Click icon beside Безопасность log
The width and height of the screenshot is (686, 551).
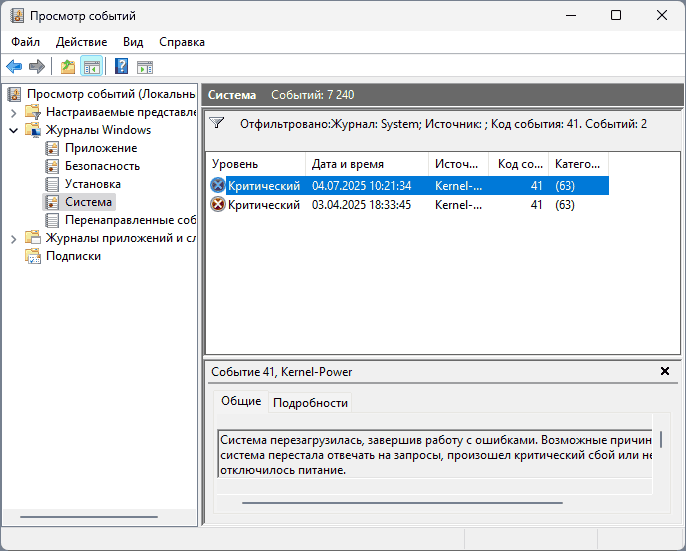click(52, 166)
